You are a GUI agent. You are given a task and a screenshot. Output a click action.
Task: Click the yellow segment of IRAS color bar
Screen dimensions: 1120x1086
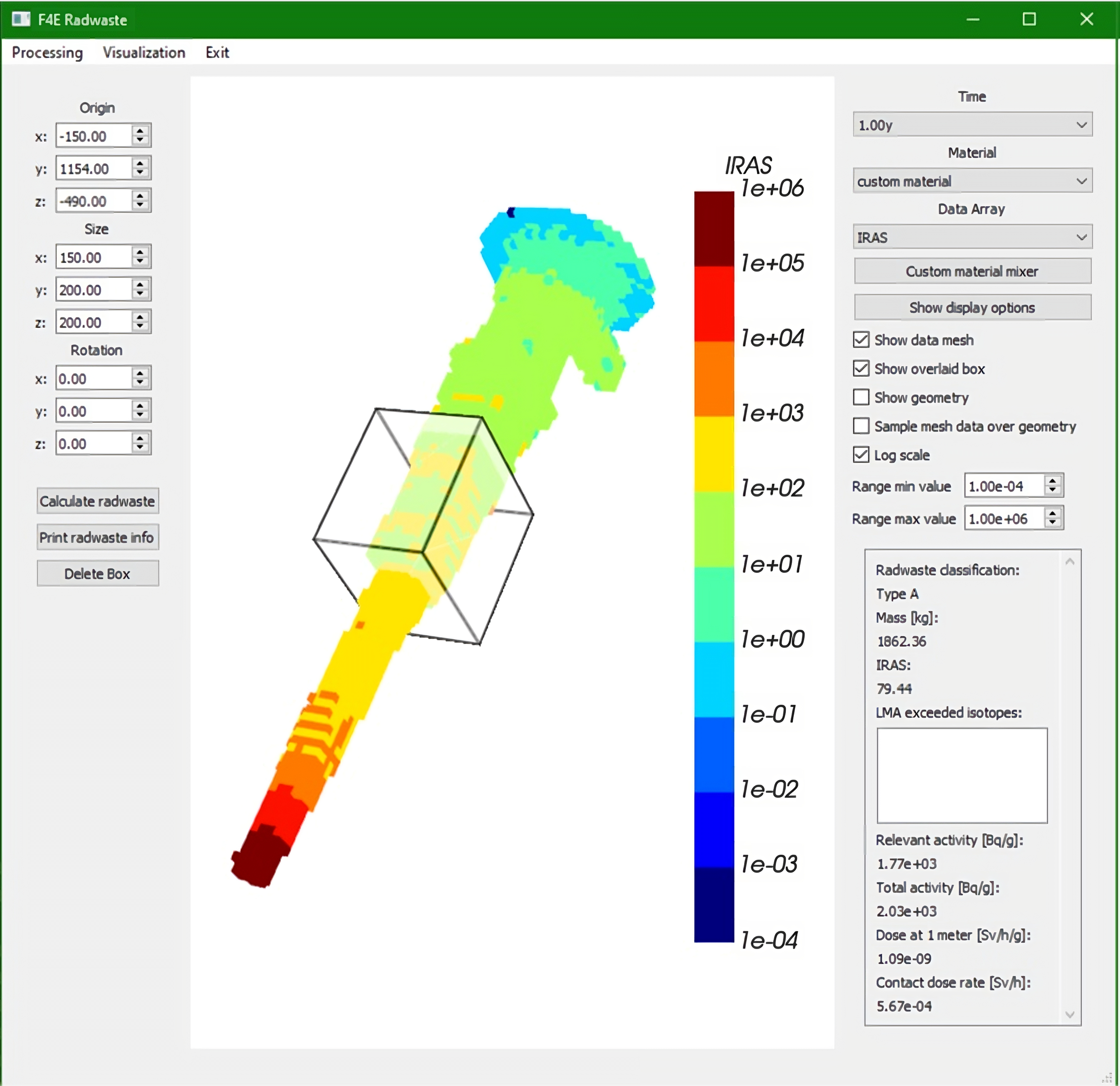pos(714,454)
